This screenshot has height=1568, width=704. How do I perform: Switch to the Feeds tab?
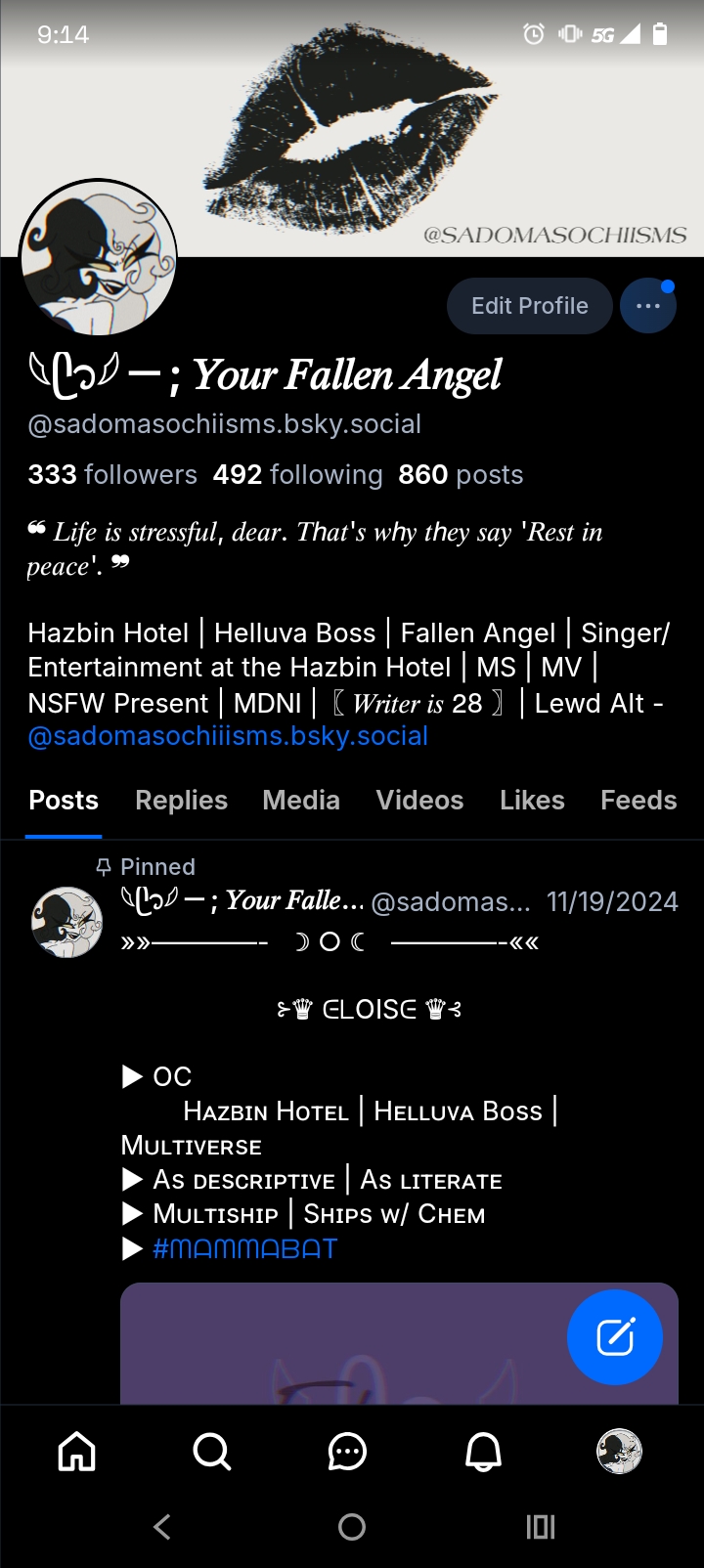point(638,801)
